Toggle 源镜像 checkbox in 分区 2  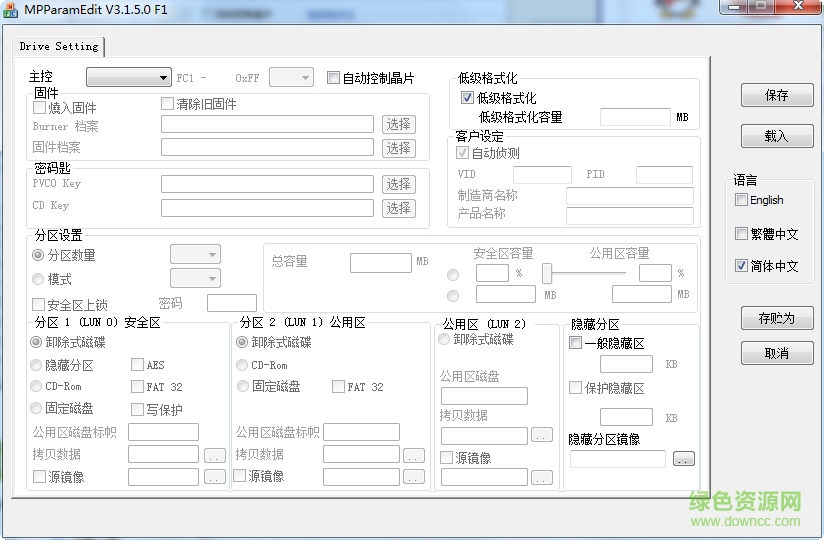tap(239, 475)
